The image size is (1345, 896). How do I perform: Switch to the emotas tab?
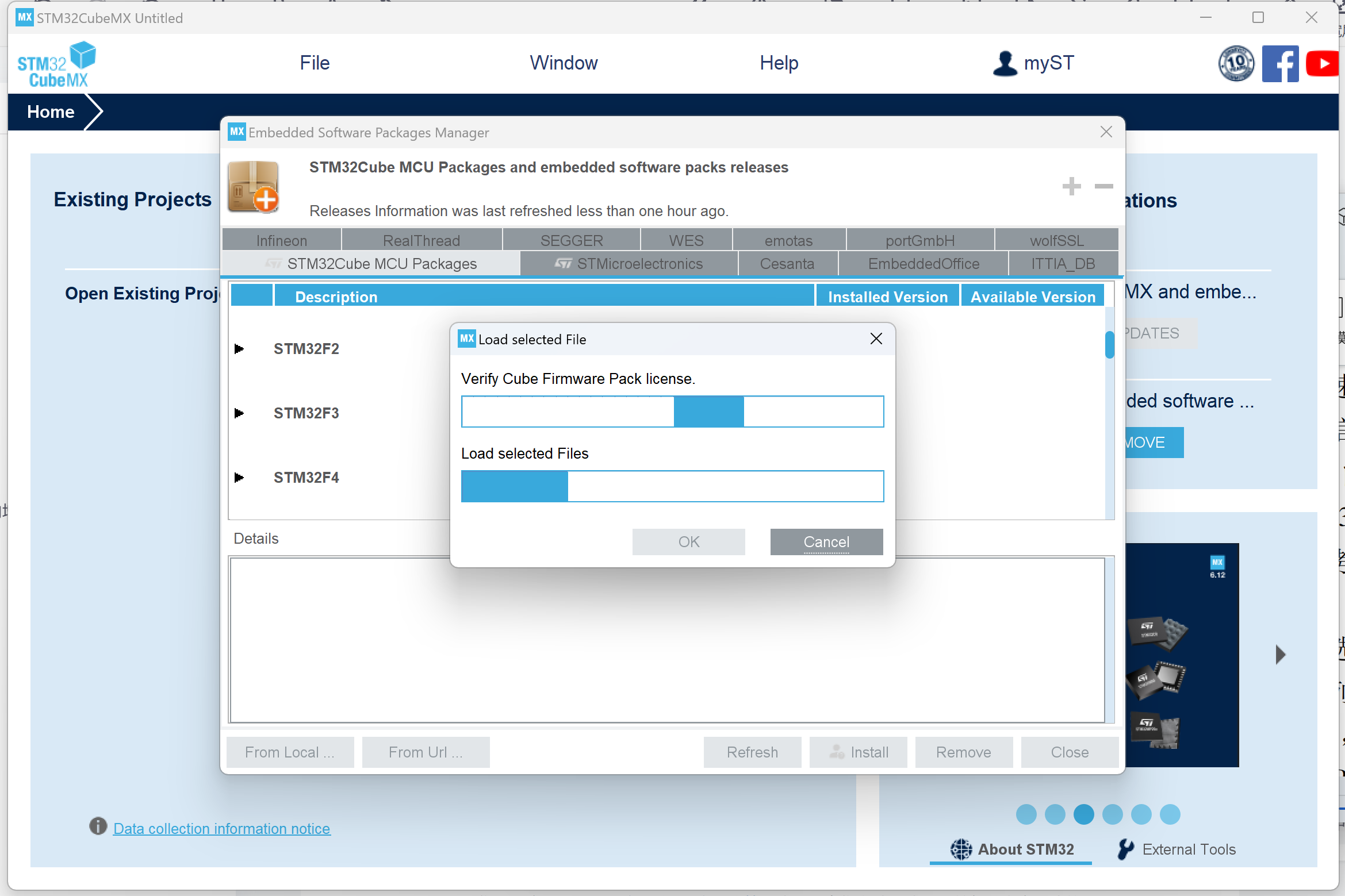(788, 240)
